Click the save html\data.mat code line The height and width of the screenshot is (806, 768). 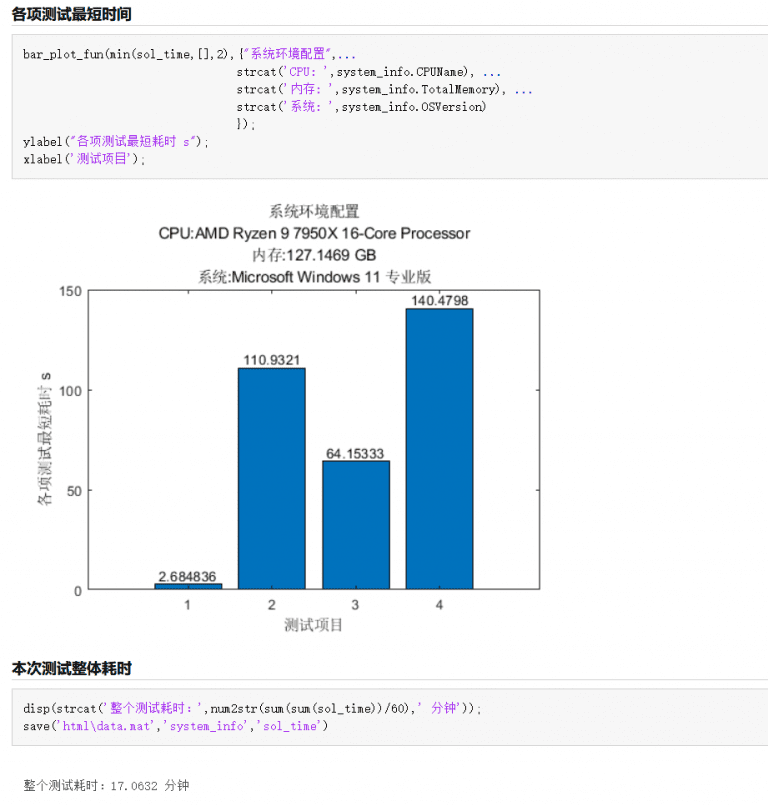point(175,726)
